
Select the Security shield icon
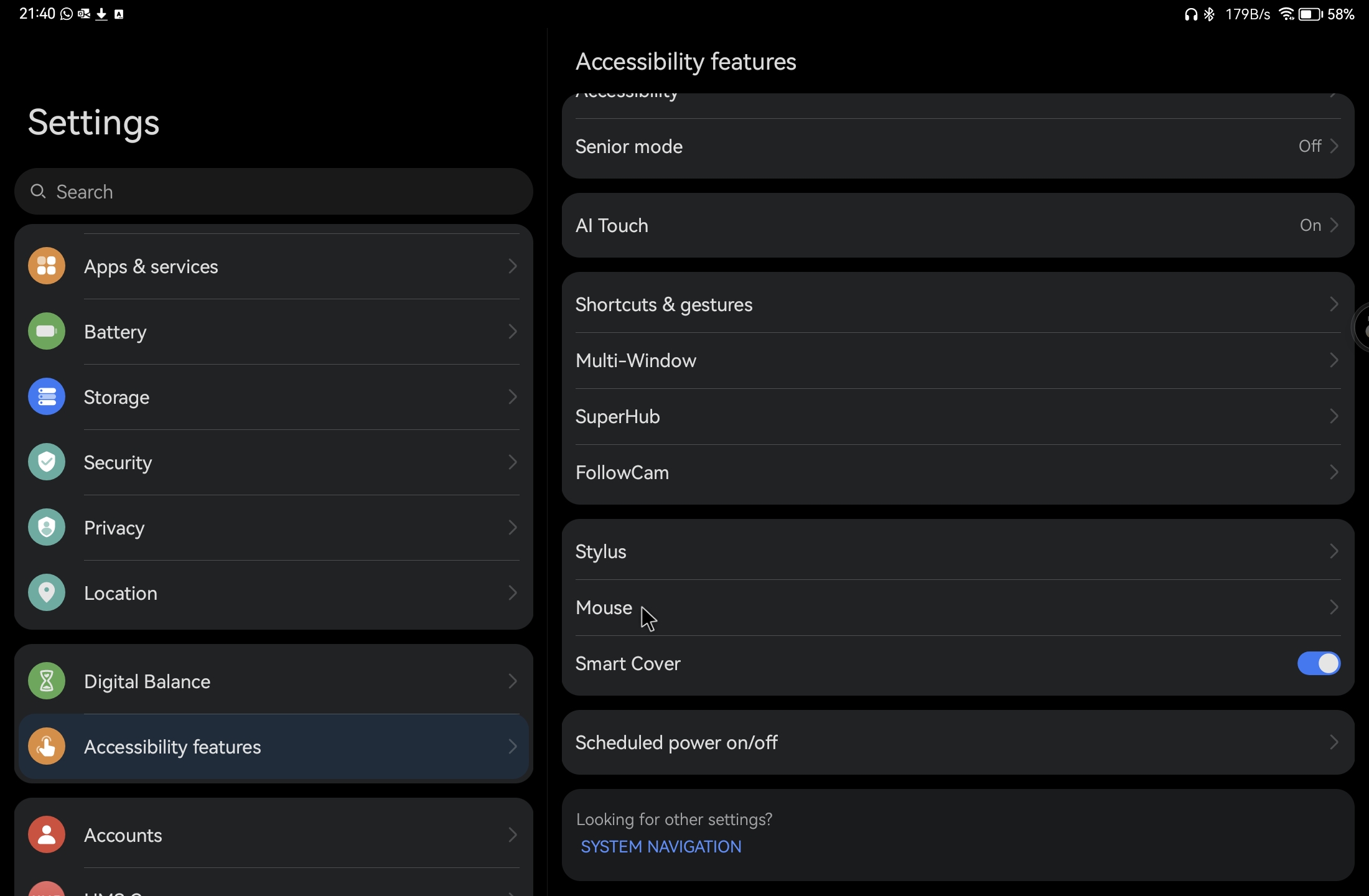point(47,462)
